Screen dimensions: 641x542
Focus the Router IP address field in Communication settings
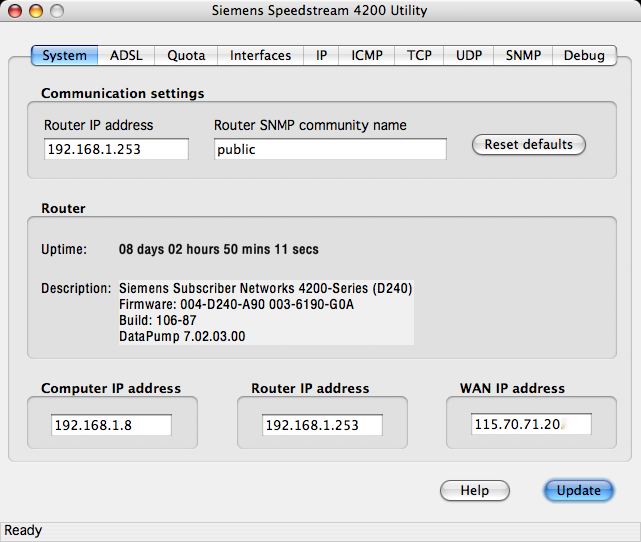(116, 149)
